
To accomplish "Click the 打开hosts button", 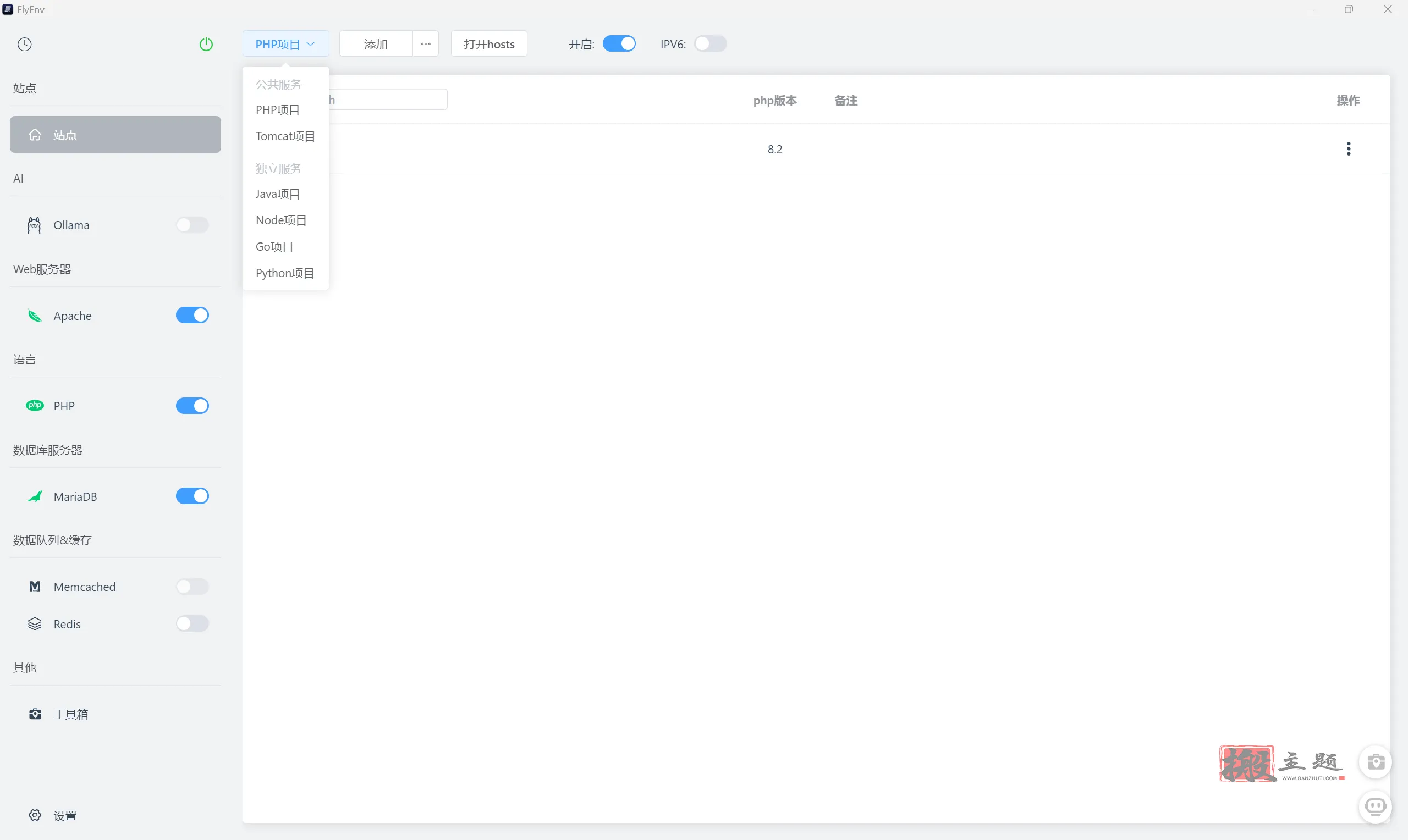I will coord(488,43).
